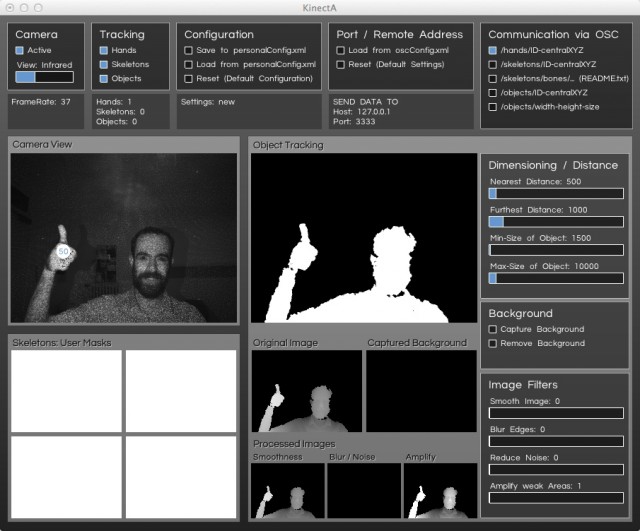This screenshot has width=640, height=531.
Task: Uncheck /hands/ID-centralXYZ OSC message
Action: click(x=493, y=50)
